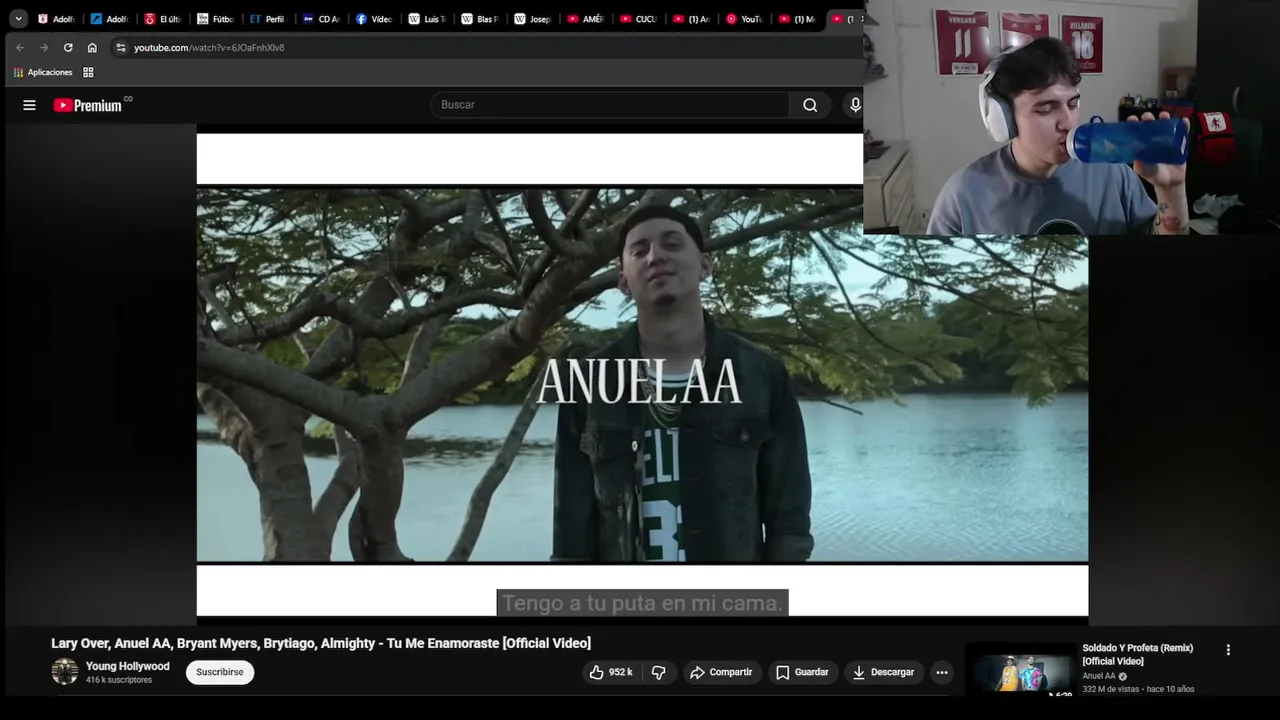Like the video with 952 k likes
Image resolution: width=1280 pixels, height=720 pixels.
pyautogui.click(x=611, y=672)
